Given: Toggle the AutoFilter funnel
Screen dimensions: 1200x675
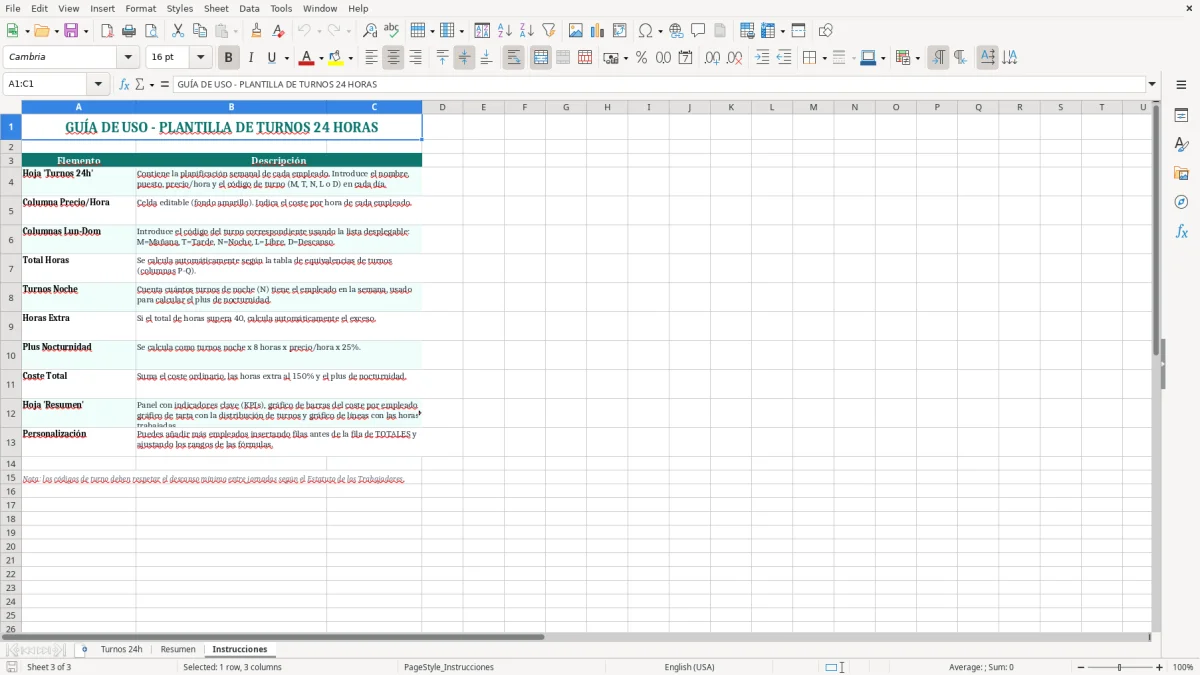Looking at the screenshot, I should pos(548,31).
